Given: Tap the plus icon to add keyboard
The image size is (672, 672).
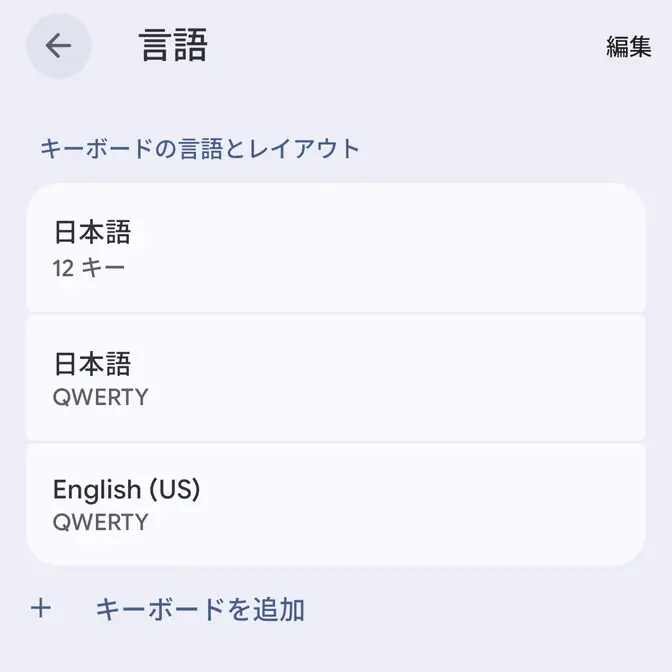Looking at the screenshot, I should click(41, 608).
